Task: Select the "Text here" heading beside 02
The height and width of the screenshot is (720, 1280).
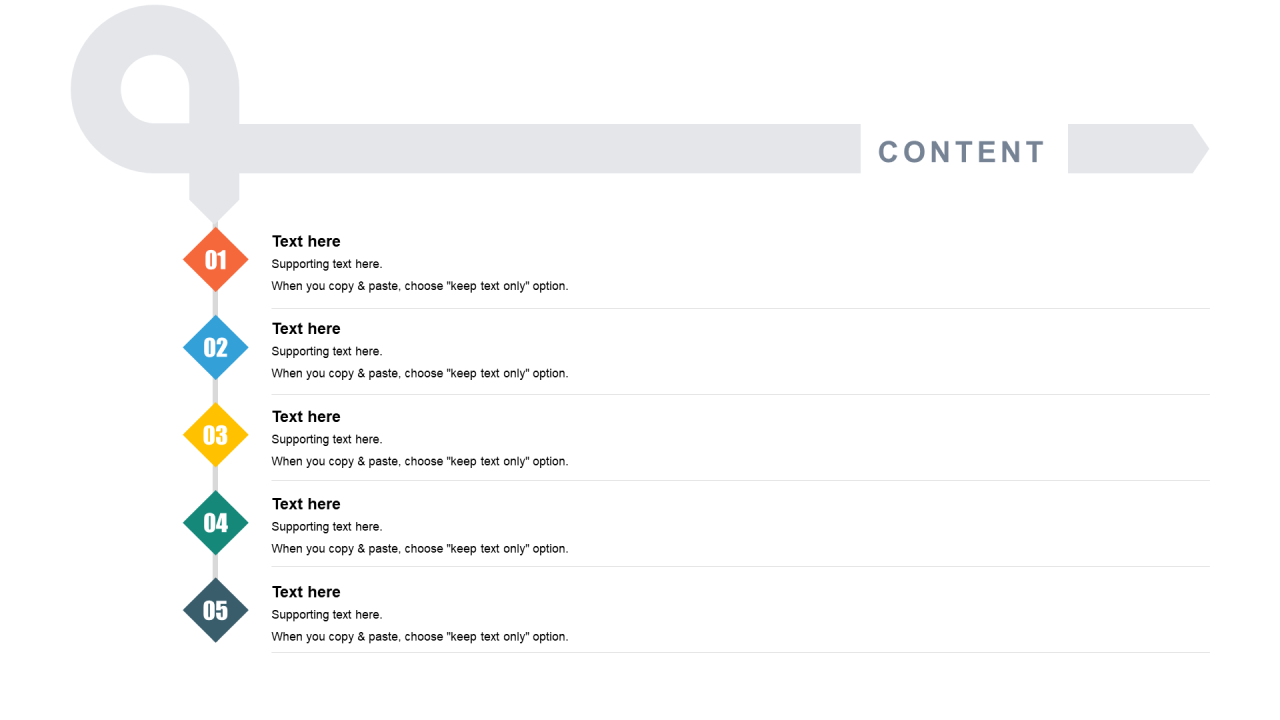Action: click(306, 329)
